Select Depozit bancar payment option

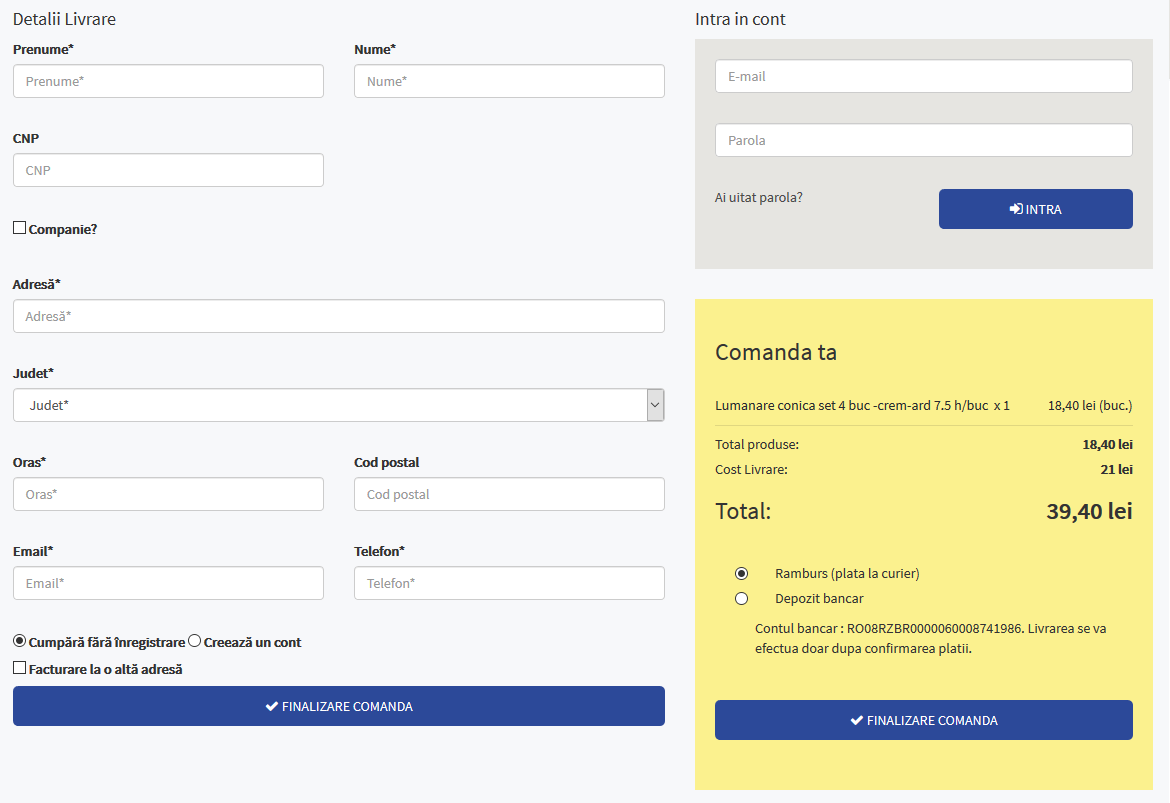point(741,599)
